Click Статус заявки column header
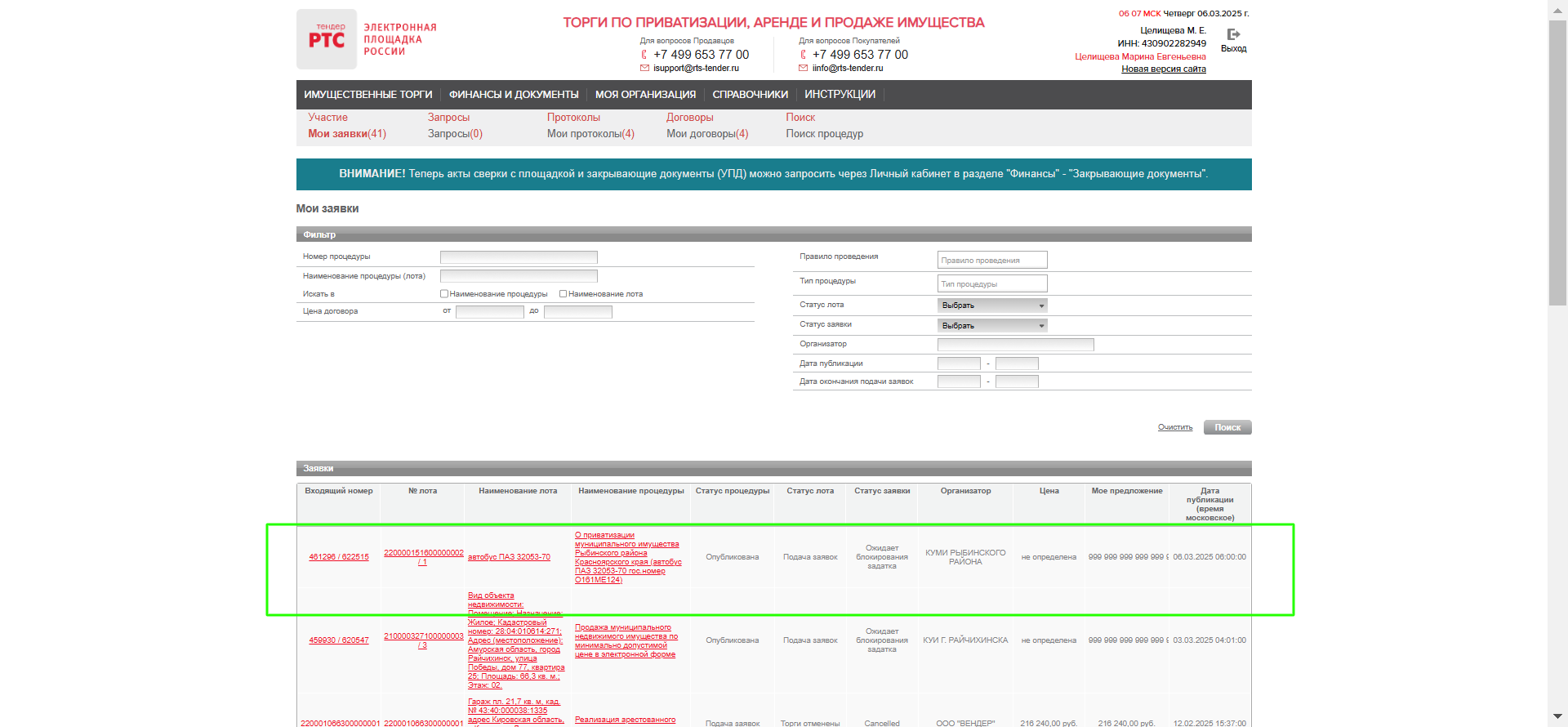The height and width of the screenshot is (727, 1568). [882, 491]
